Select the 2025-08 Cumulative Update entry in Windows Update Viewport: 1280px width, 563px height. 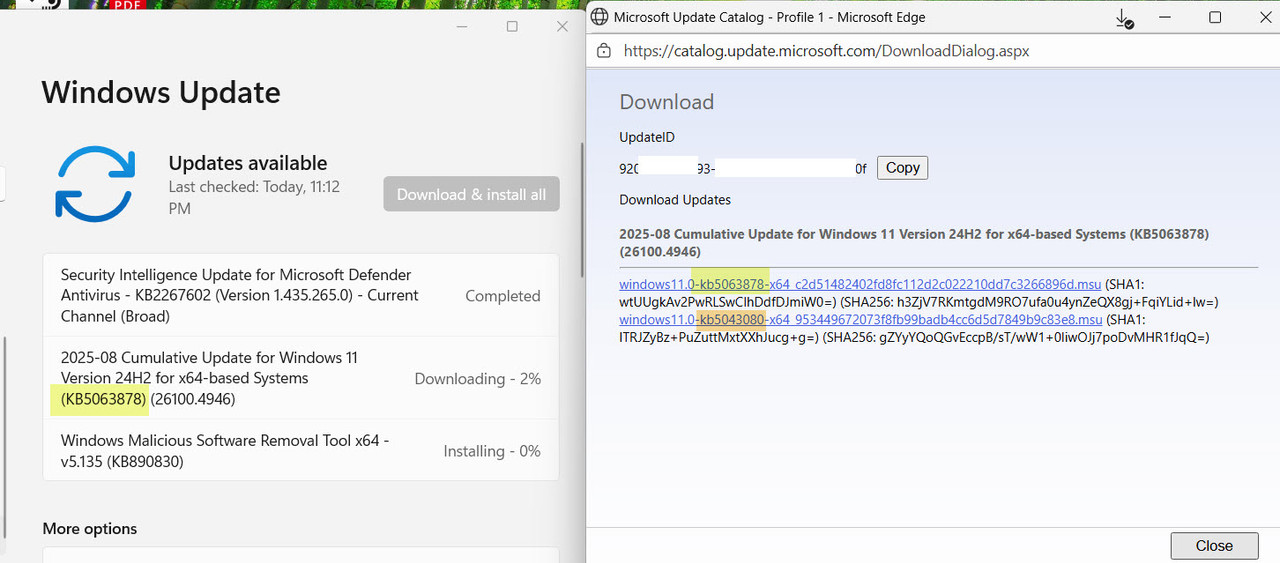(x=301, y=378)
